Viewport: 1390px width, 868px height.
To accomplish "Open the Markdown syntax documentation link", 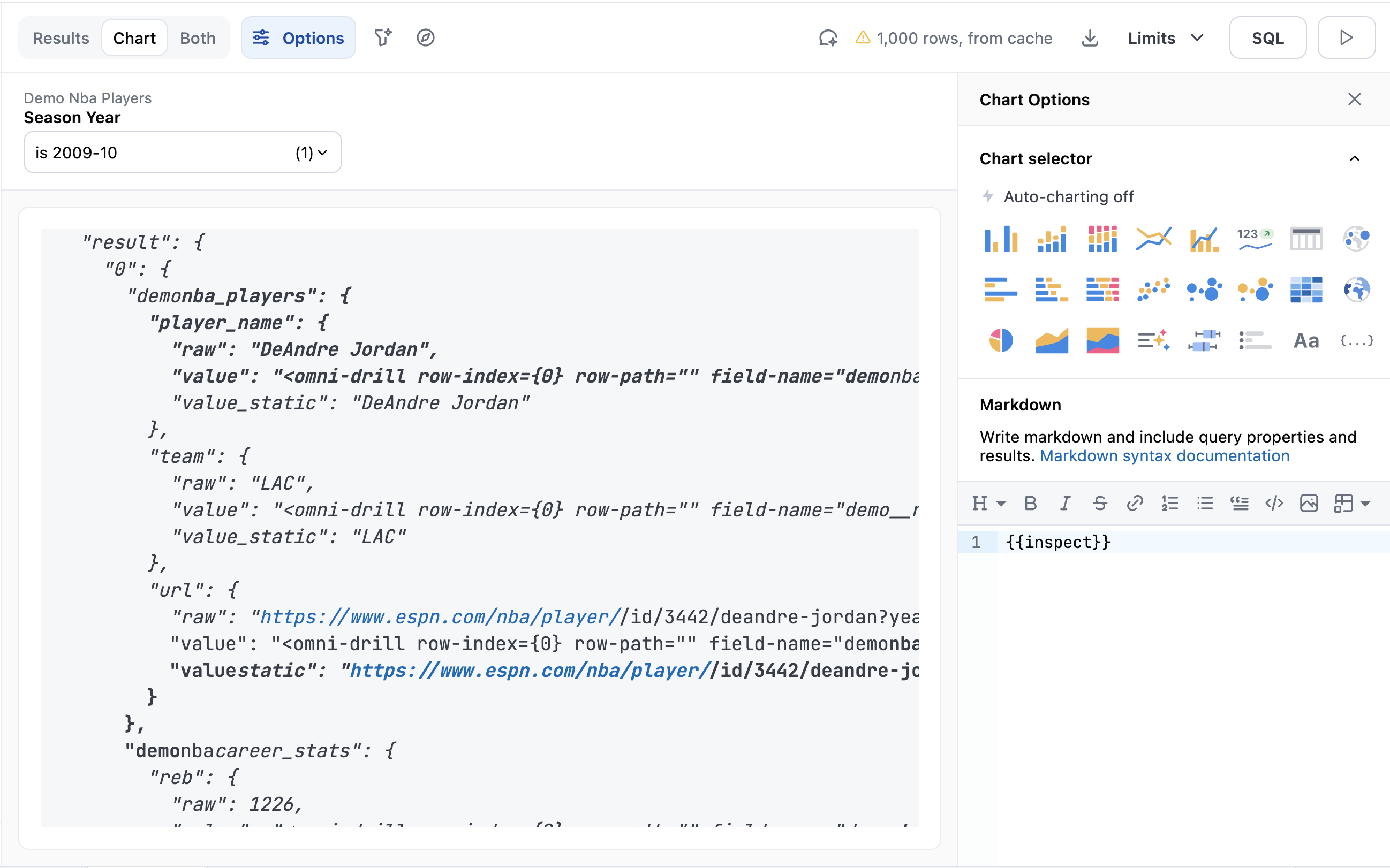I will (1164, 456).
